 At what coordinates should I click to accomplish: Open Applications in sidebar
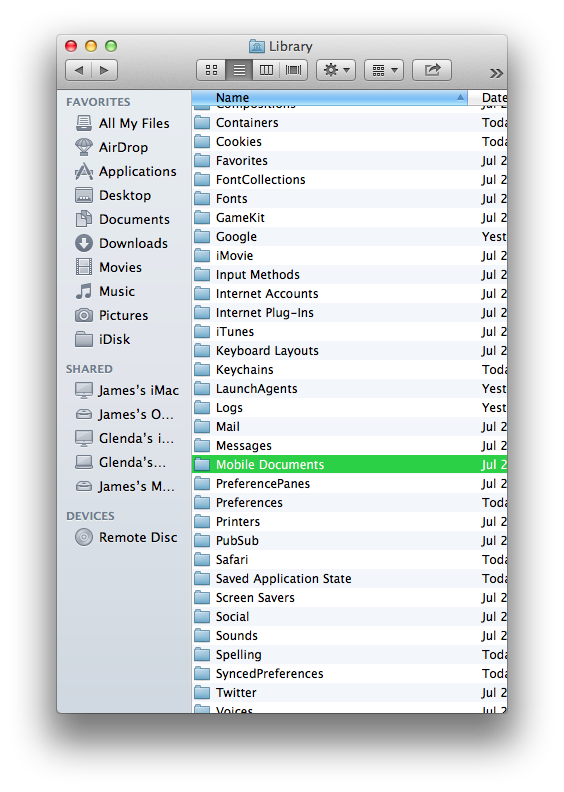click(x=126, y=172)
